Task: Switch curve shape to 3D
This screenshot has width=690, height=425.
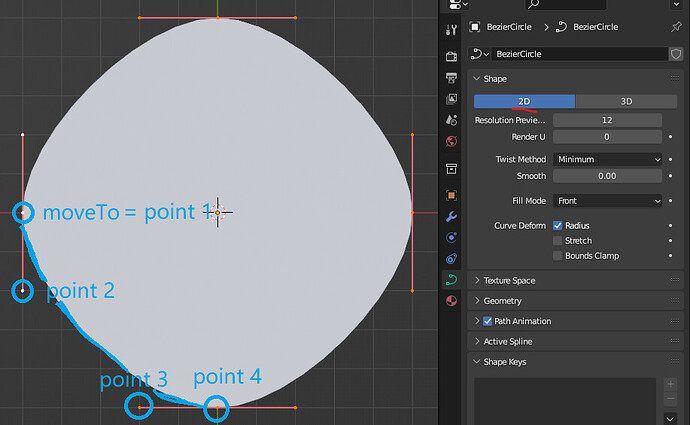Action: (x=626, y=101)
